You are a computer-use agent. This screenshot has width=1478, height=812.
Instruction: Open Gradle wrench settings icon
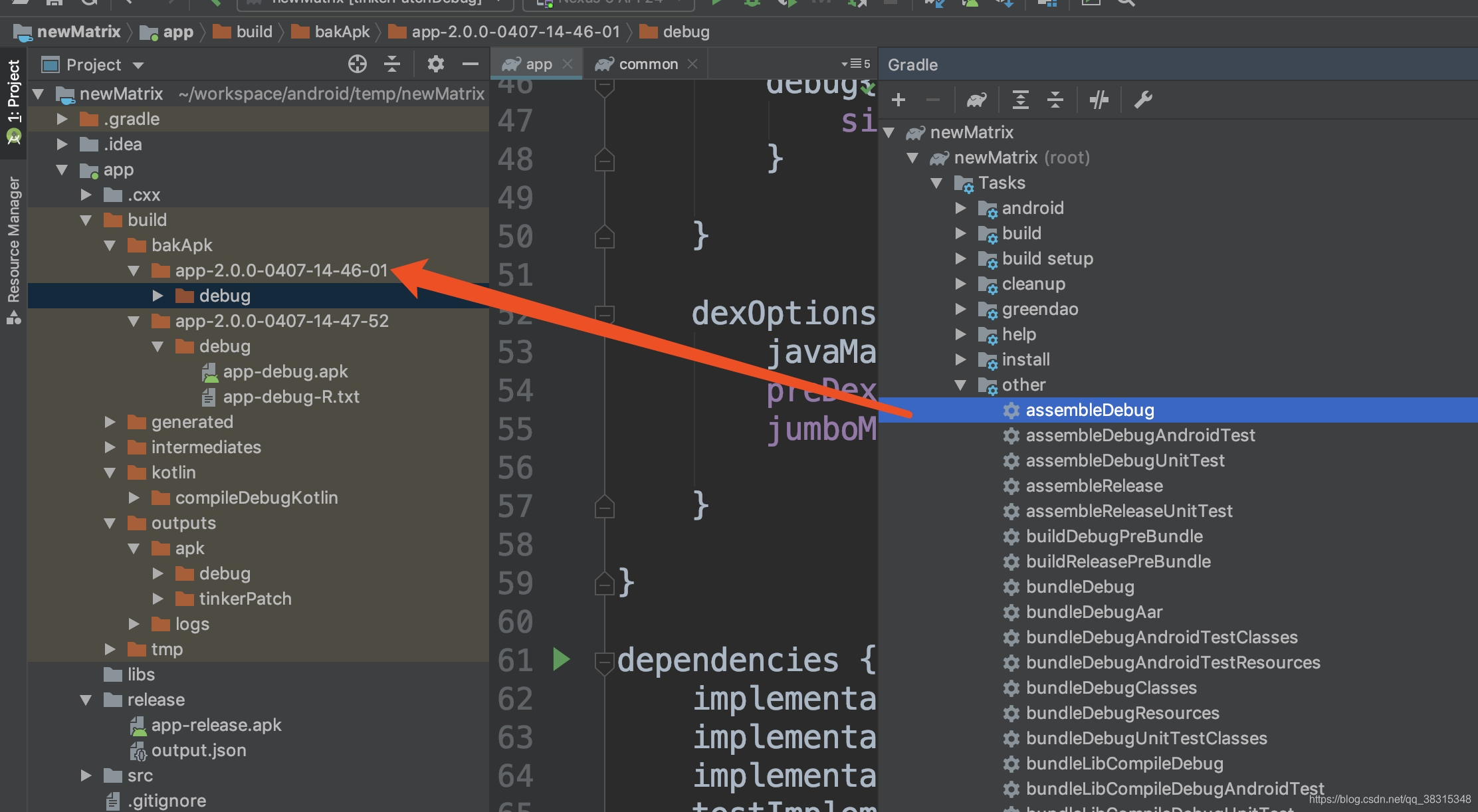pos(1142,100)
